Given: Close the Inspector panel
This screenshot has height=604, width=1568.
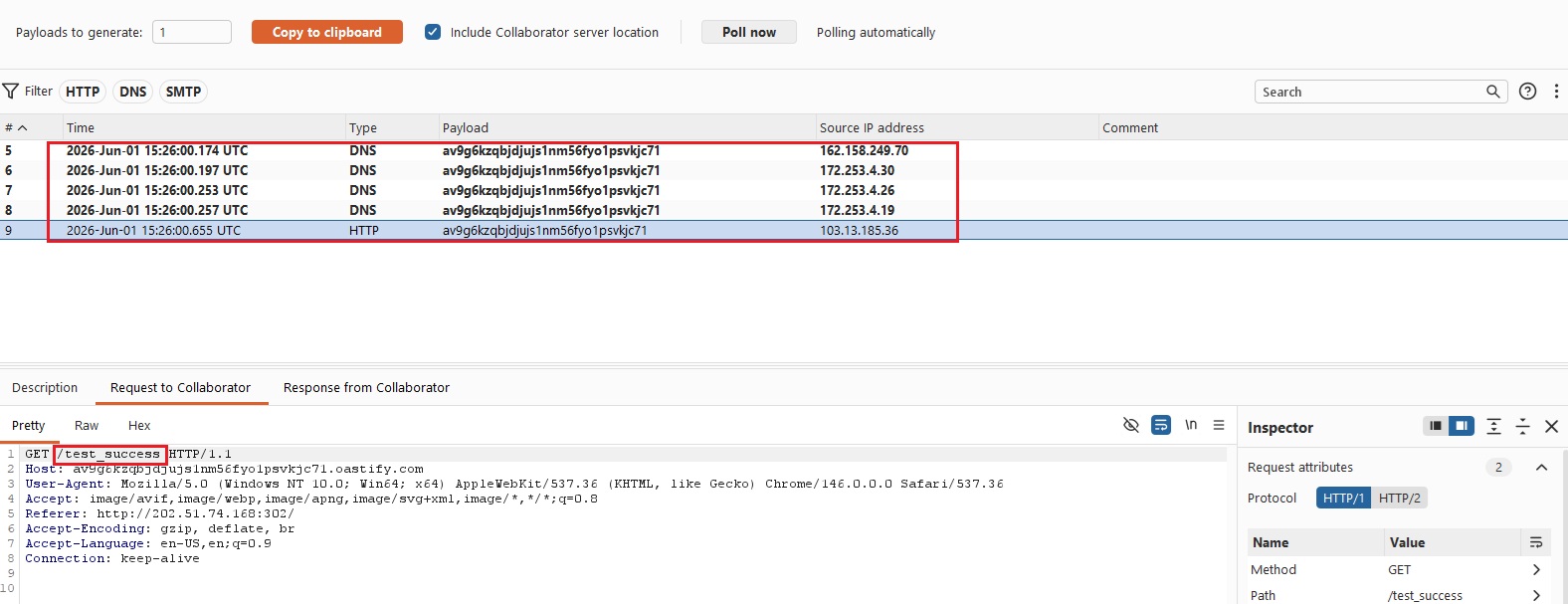Looking at the screenshot, I should (1551, 426).
